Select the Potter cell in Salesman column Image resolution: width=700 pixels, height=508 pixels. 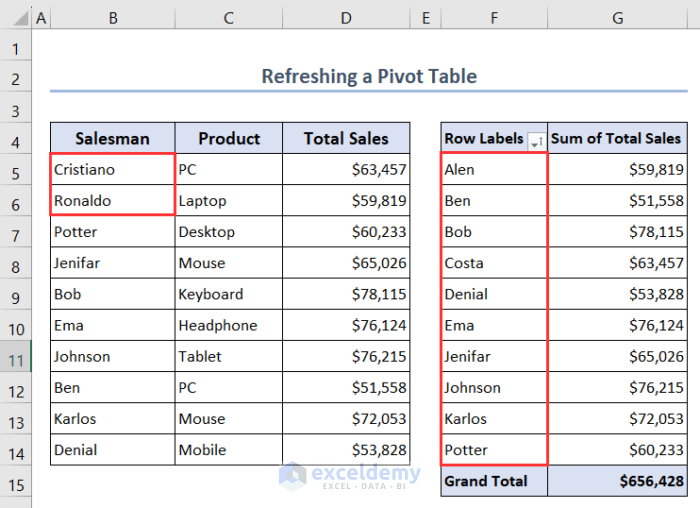click(x=113, y=232)
